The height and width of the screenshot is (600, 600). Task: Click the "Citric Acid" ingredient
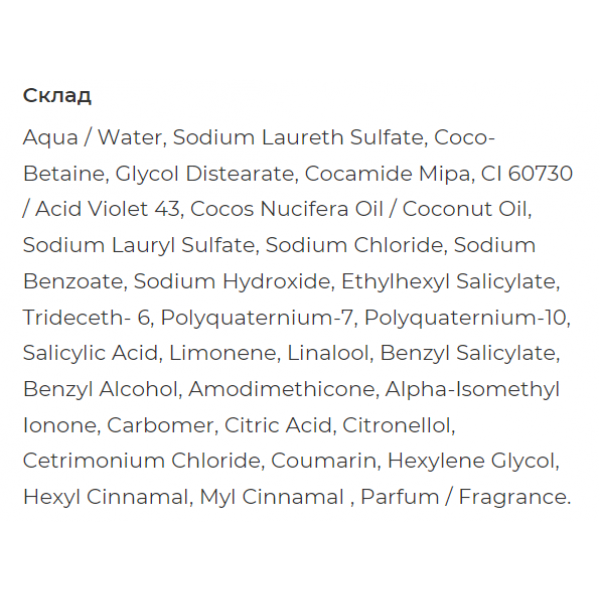tap(278, 425)
